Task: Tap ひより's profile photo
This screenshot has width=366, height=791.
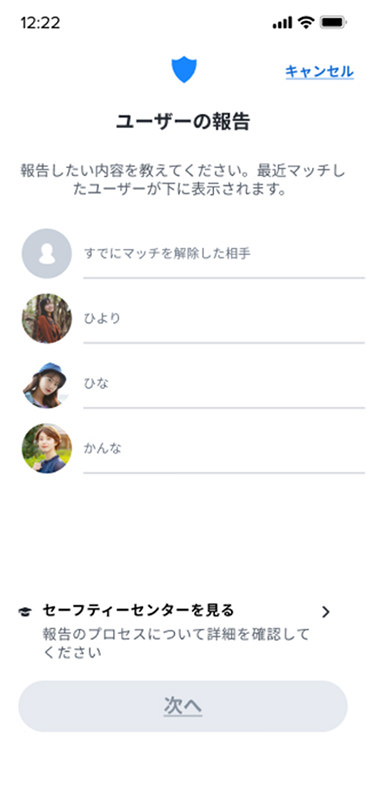Action: 47,318
